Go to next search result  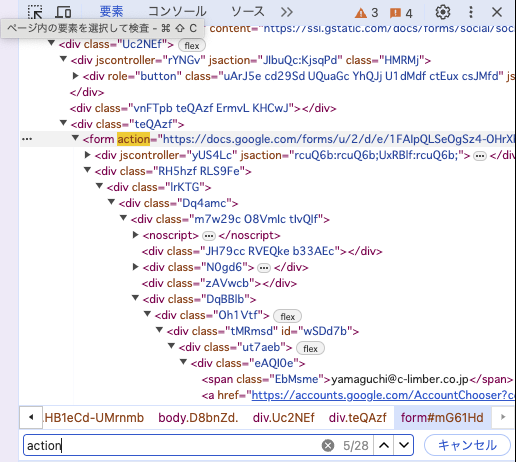point(404,445)
